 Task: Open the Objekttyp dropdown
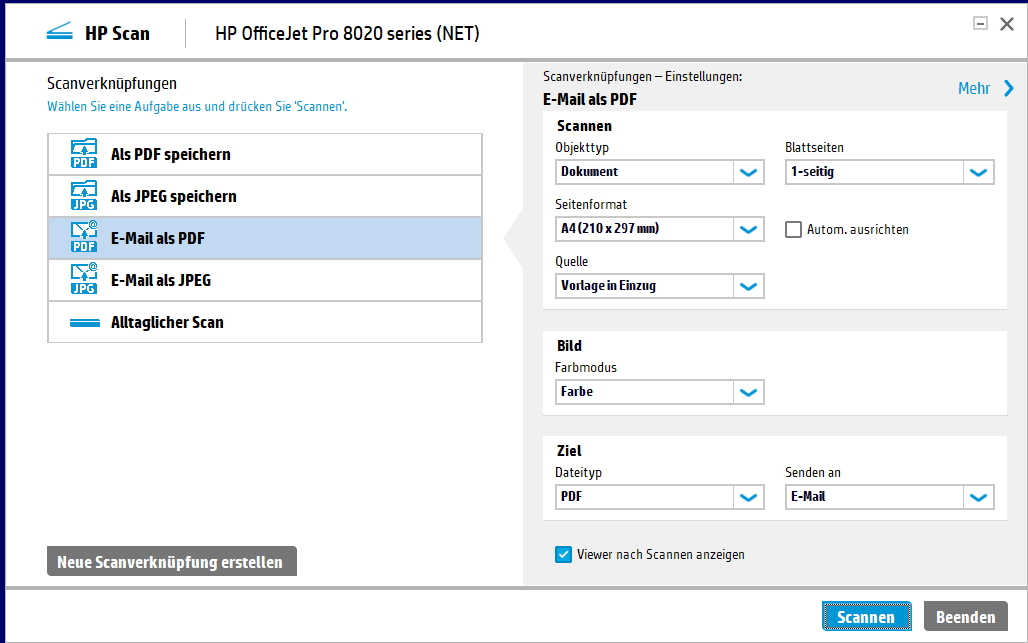pos(748,172)
